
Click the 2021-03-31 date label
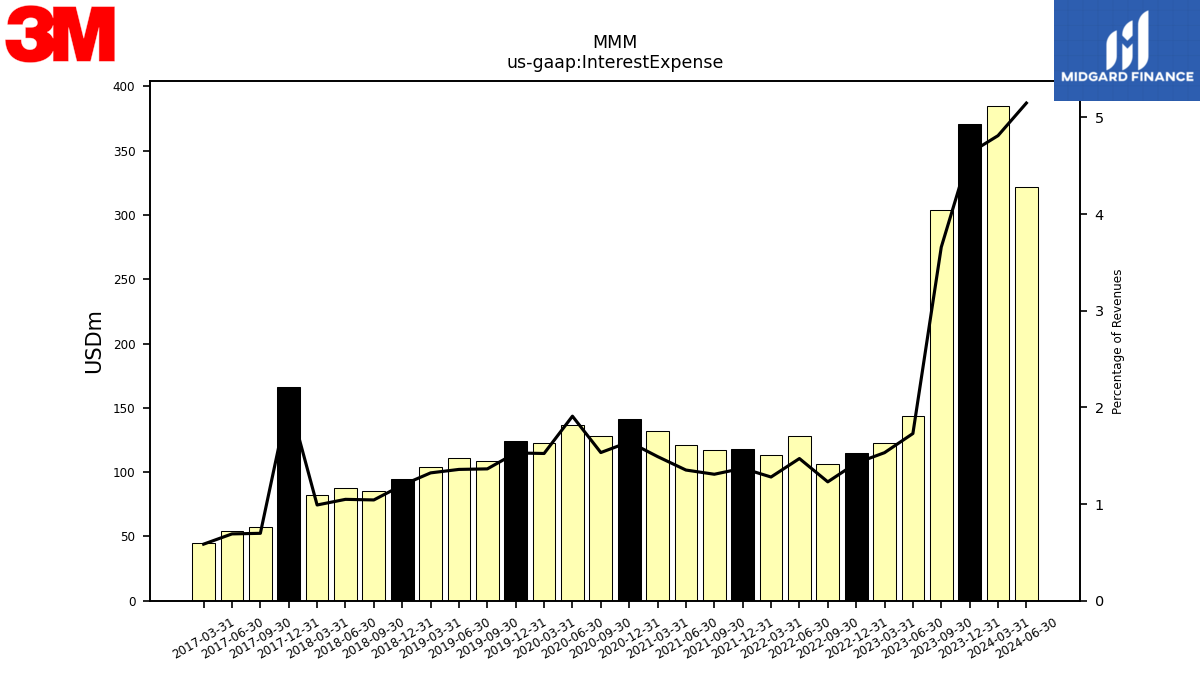coord(657,638)
